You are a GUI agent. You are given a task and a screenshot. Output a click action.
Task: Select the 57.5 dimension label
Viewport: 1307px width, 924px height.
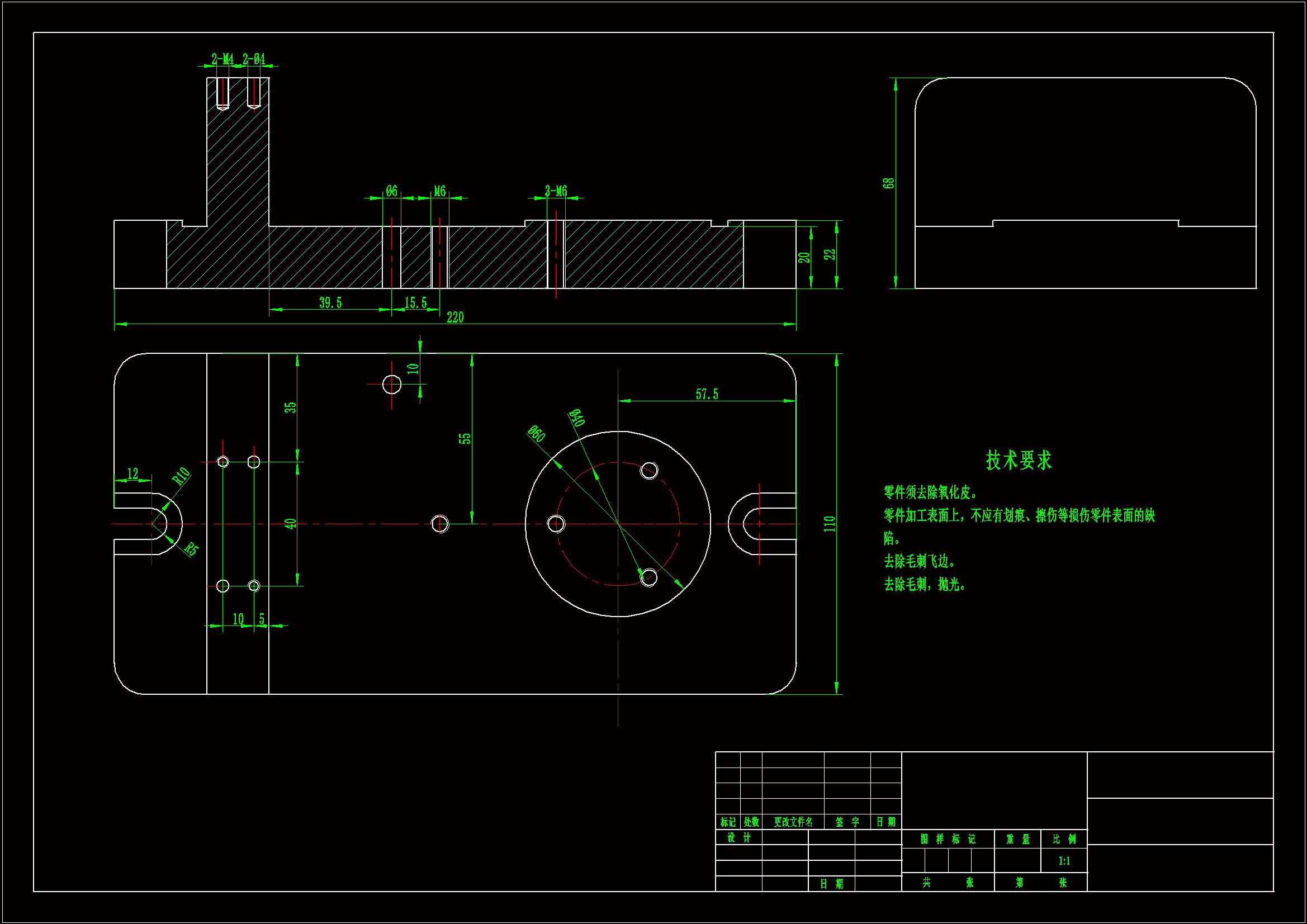point(707,394)
